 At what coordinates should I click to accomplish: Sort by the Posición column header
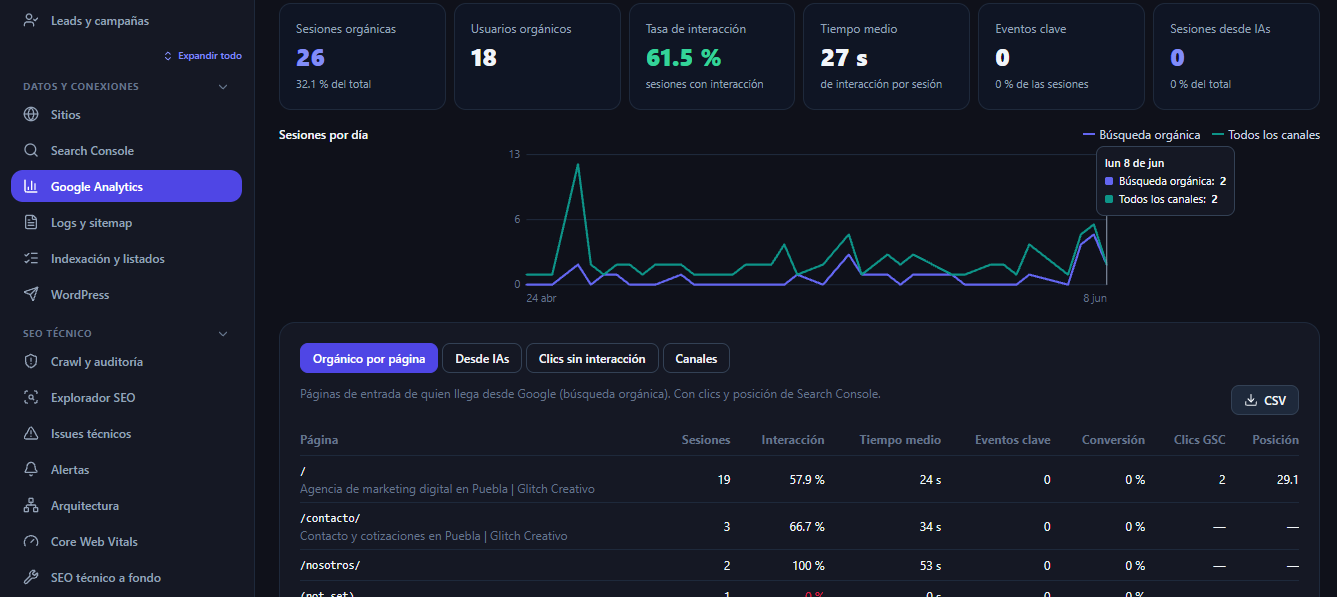coord(1276,439)
